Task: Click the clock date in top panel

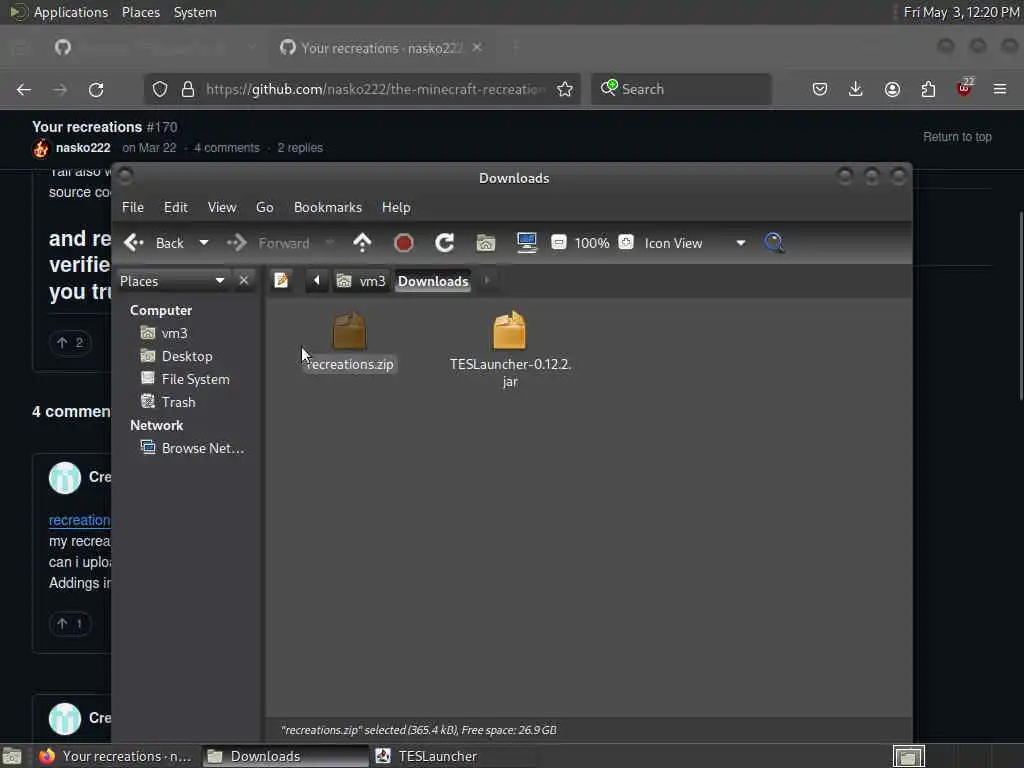Action: (961, 12)
